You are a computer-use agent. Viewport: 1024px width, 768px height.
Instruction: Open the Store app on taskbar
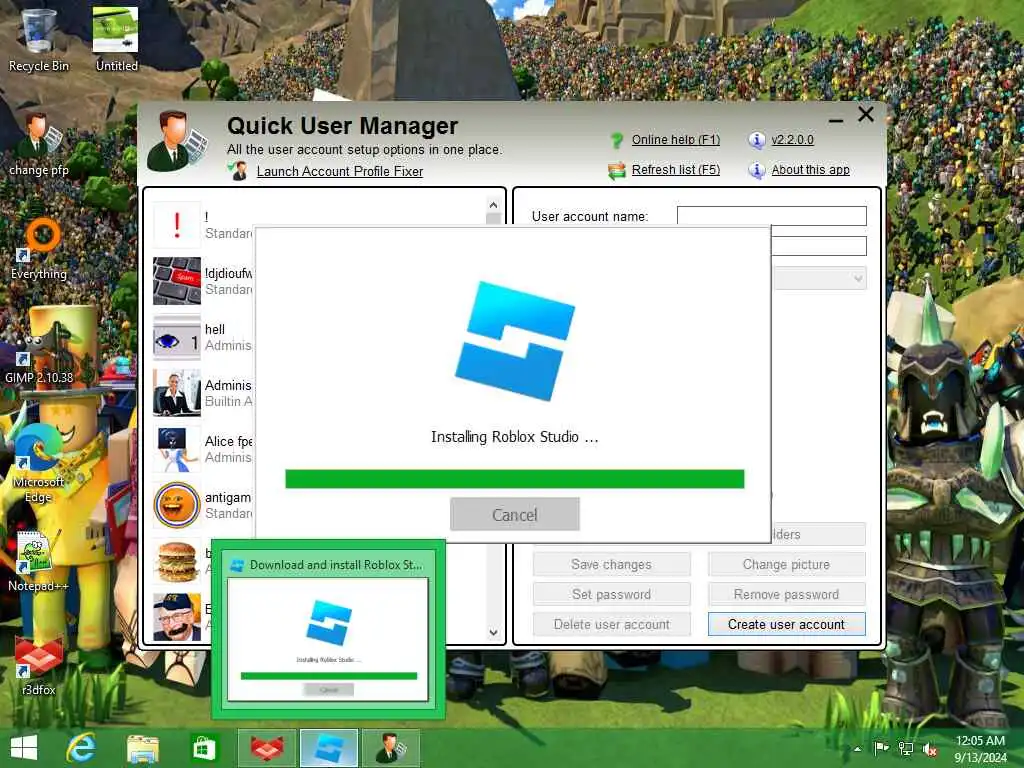point(203,748)
